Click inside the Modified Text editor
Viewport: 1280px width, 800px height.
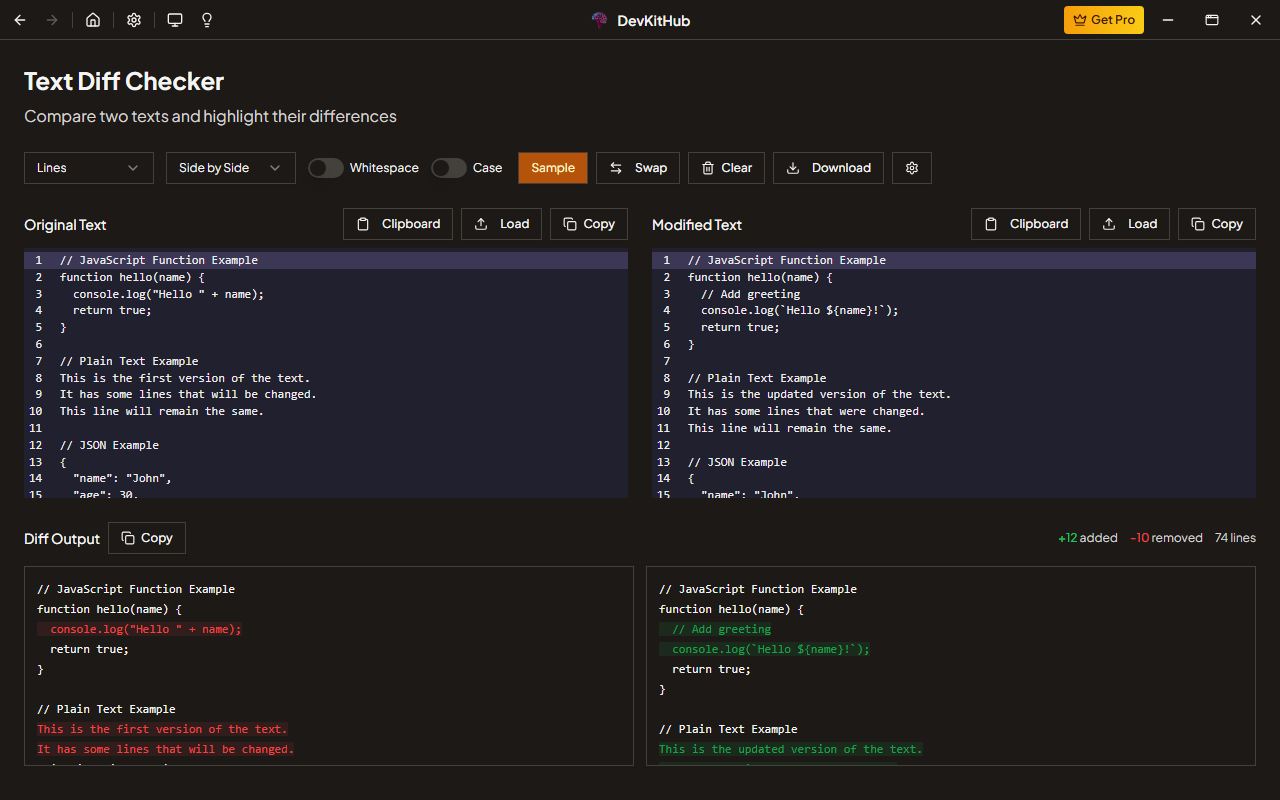point(954,374)
